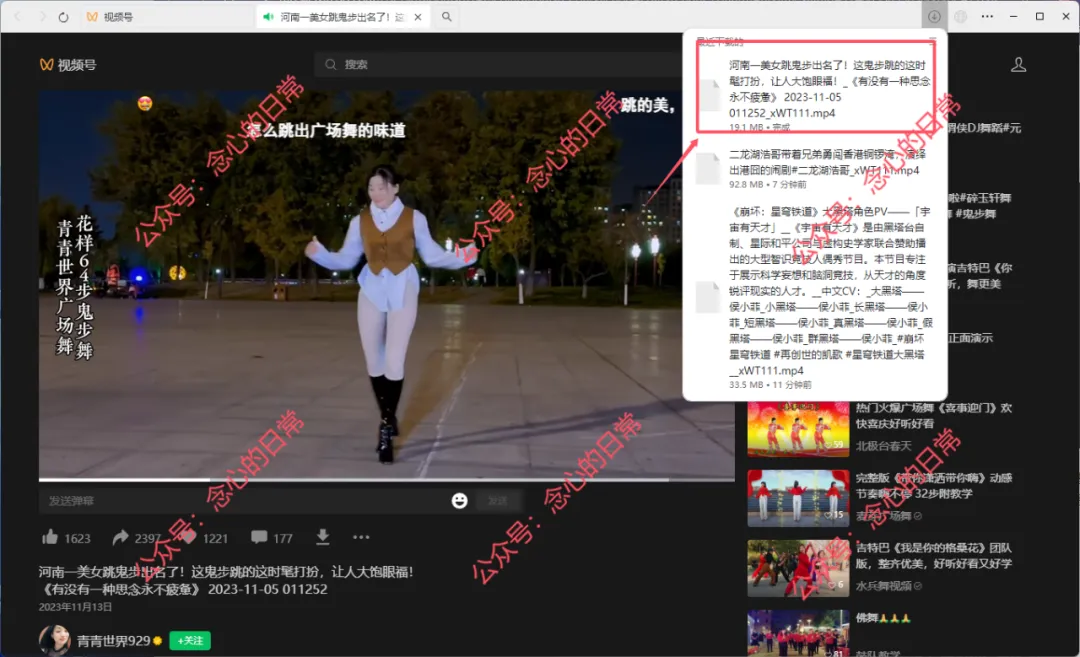
Task: Play the 《喜事迎门》 video thumbnail in the sidebar
Action: click(797, 429)
